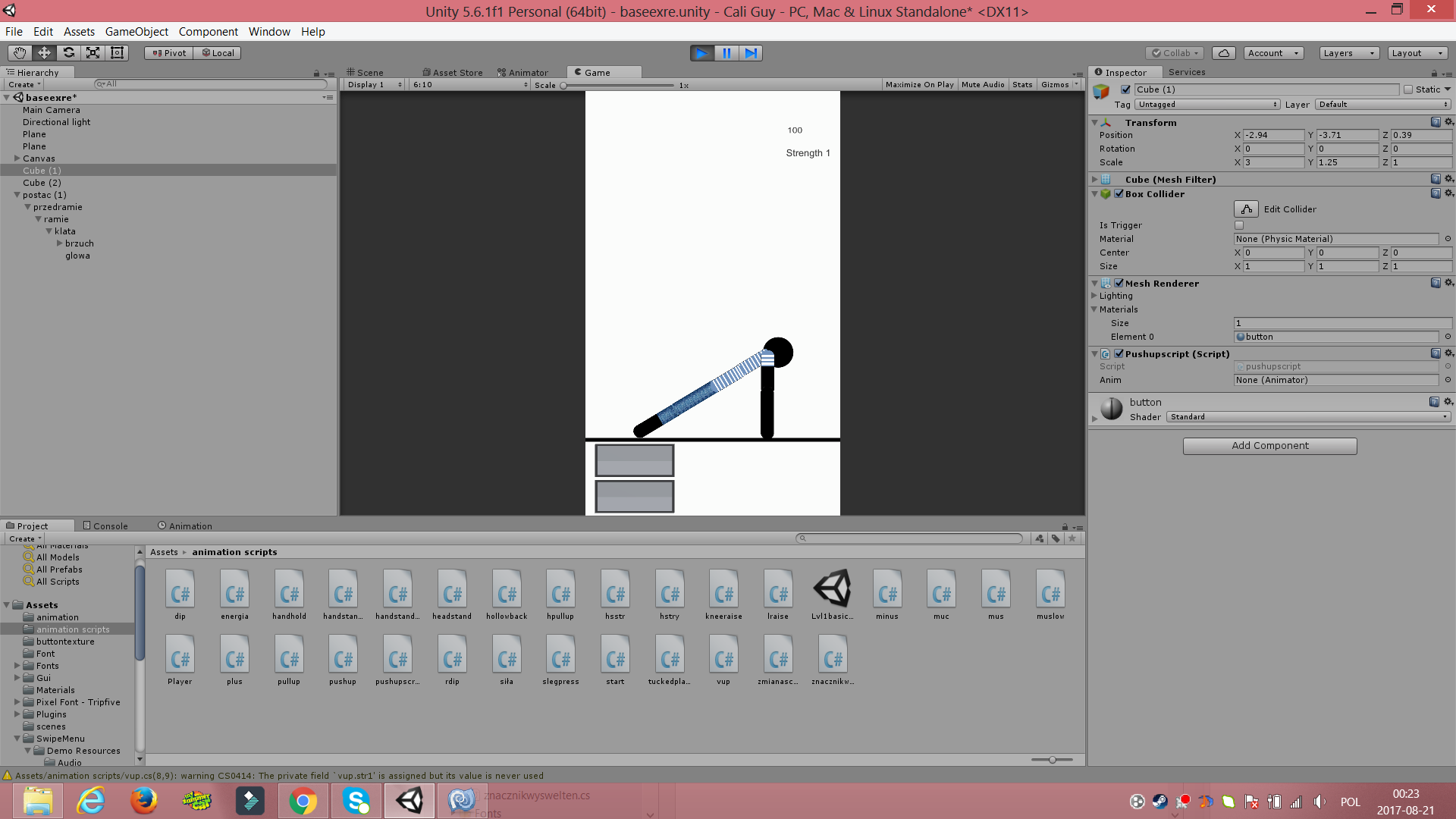Open Skype from the taskbar

pos(356,801)
